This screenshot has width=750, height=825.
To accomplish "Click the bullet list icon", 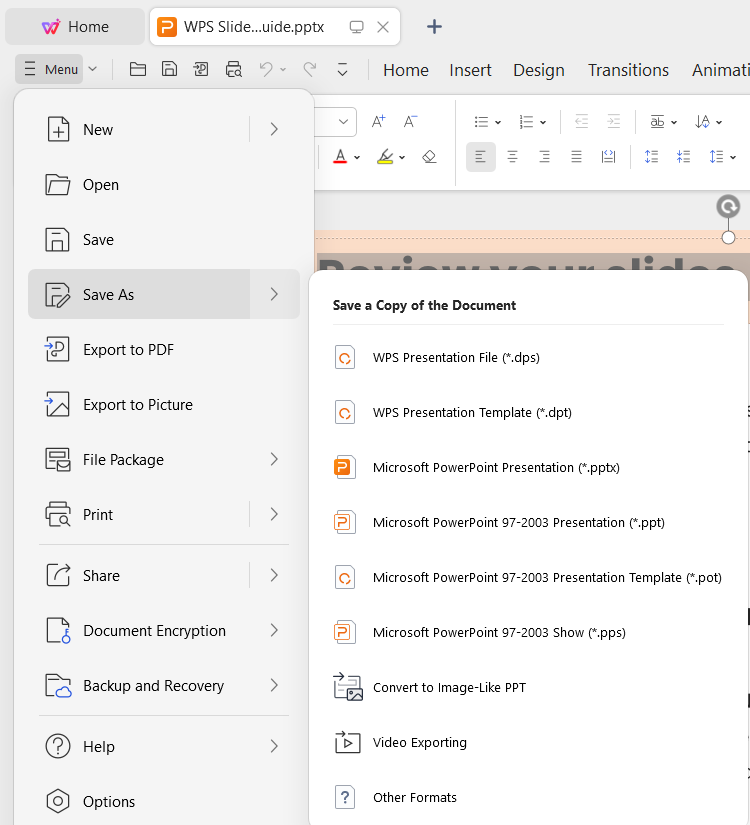I will [481, 122].
